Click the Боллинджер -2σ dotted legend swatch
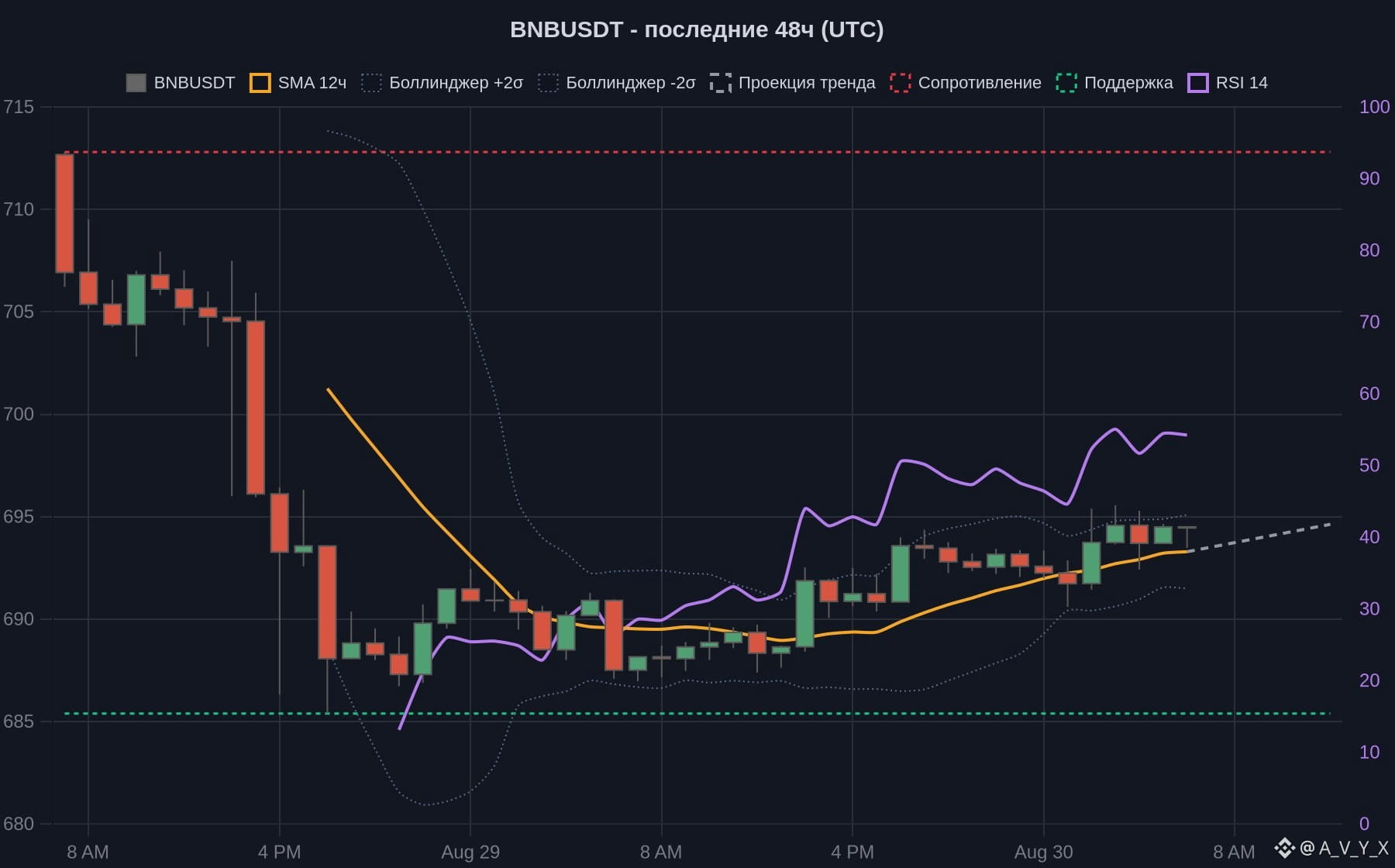 tap(548, 83)
